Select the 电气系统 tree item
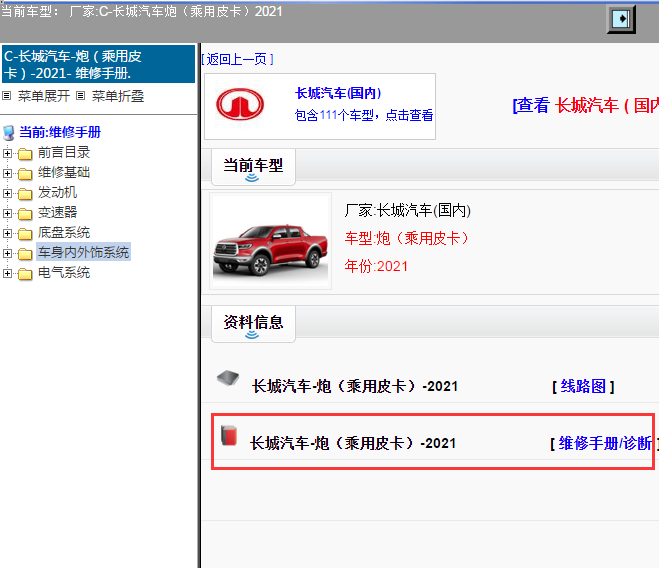Image resolution: width=659 pixels, height=568 pixels. click(64, 273)
